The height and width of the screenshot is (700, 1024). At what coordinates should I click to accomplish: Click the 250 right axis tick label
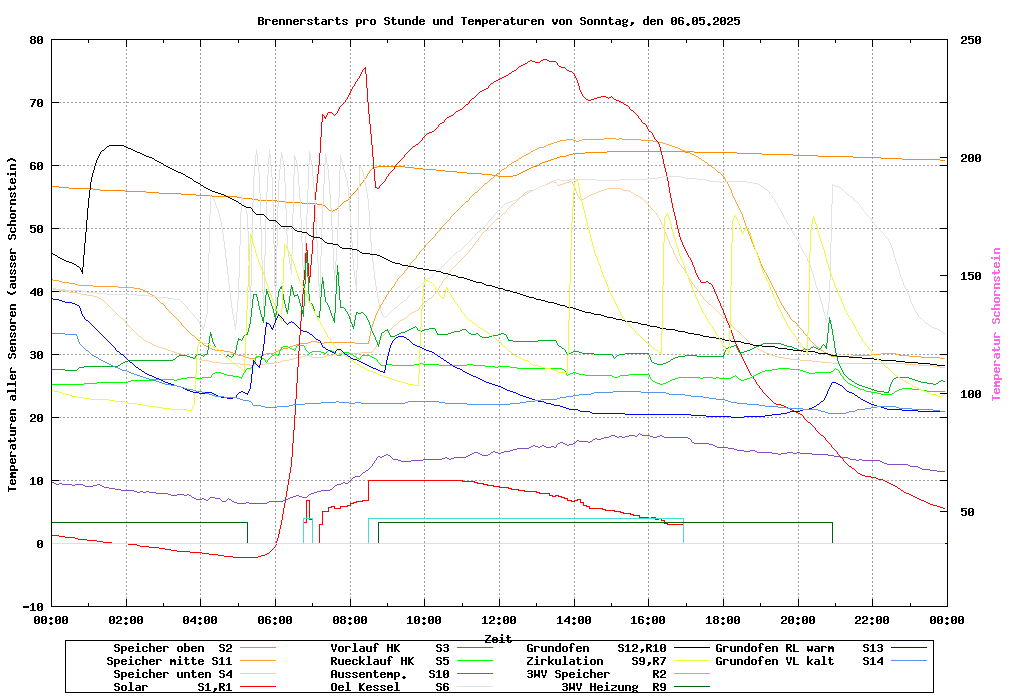click(x=971, y=40)
